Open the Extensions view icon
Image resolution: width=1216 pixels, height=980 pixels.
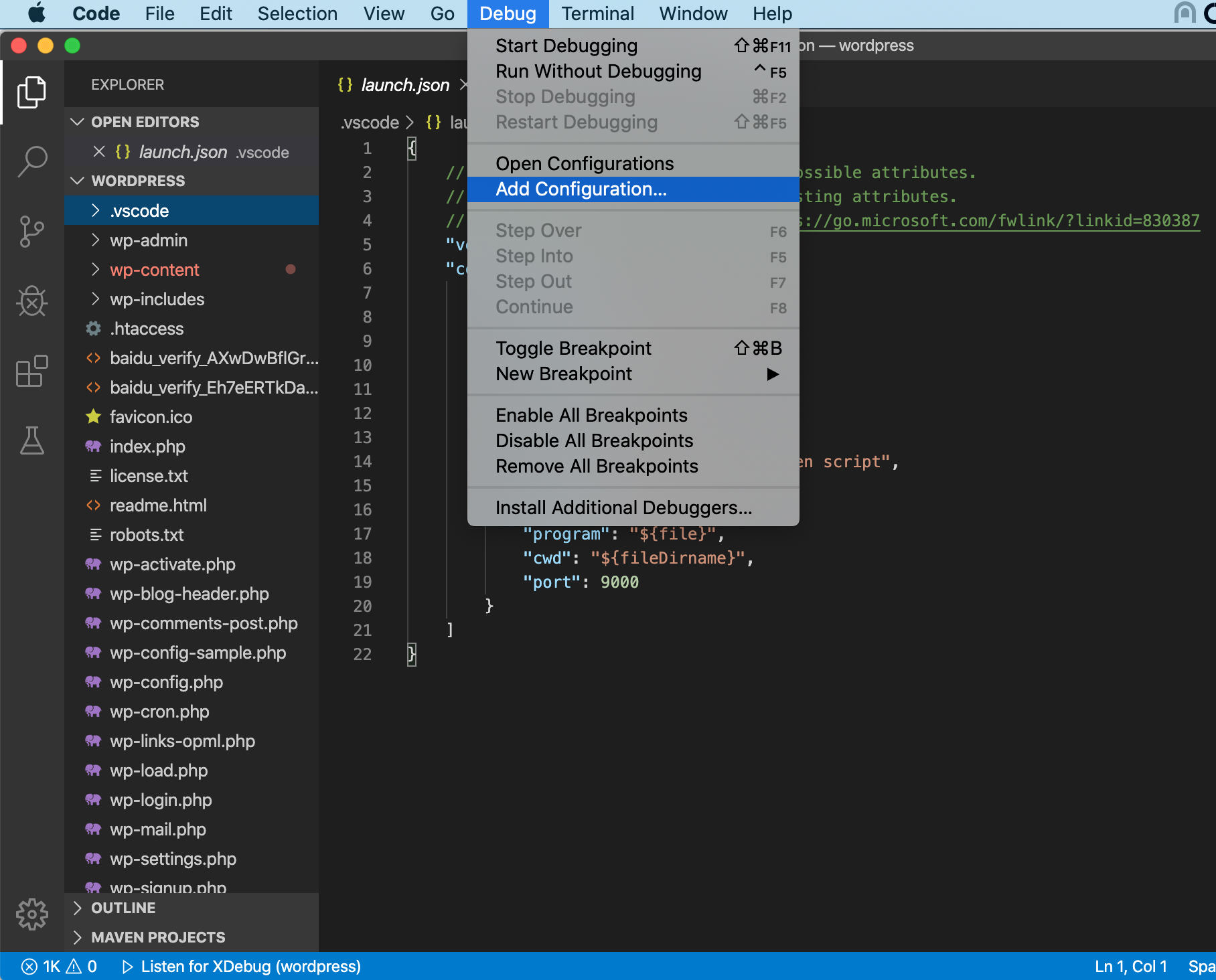point(31,371)
